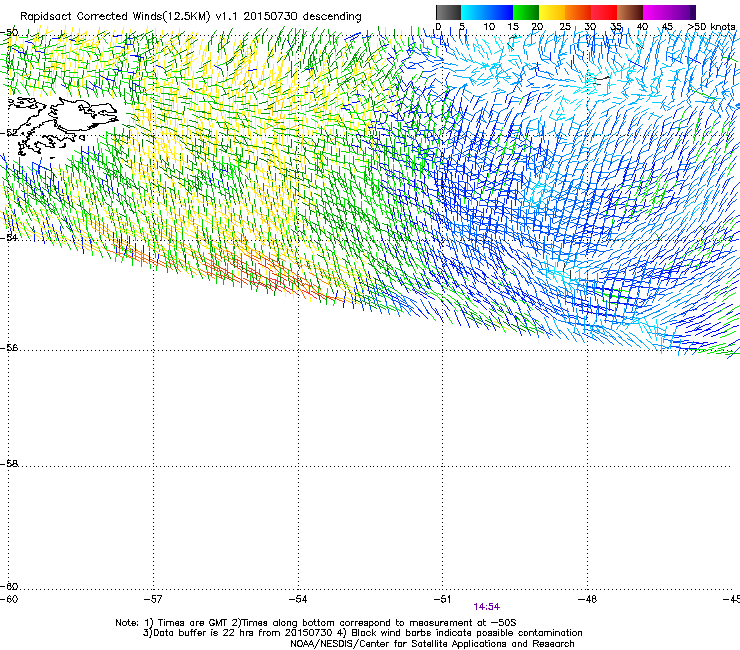This screenshot has width=740, height=650.
Task: Click the -60 longitude axis label
Action: tap(9, 599)
